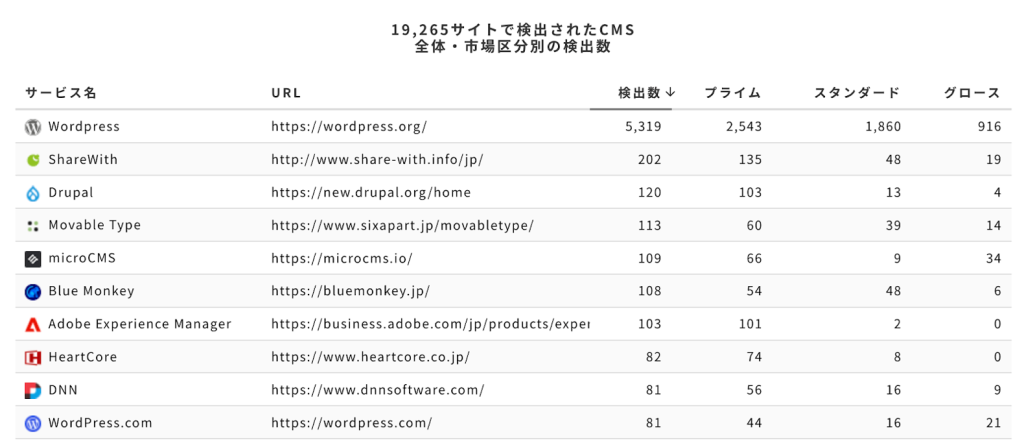This screenshot has width=1024, height=445.
Task: Click the green ShareWith icon
Action: click(32, 160)
